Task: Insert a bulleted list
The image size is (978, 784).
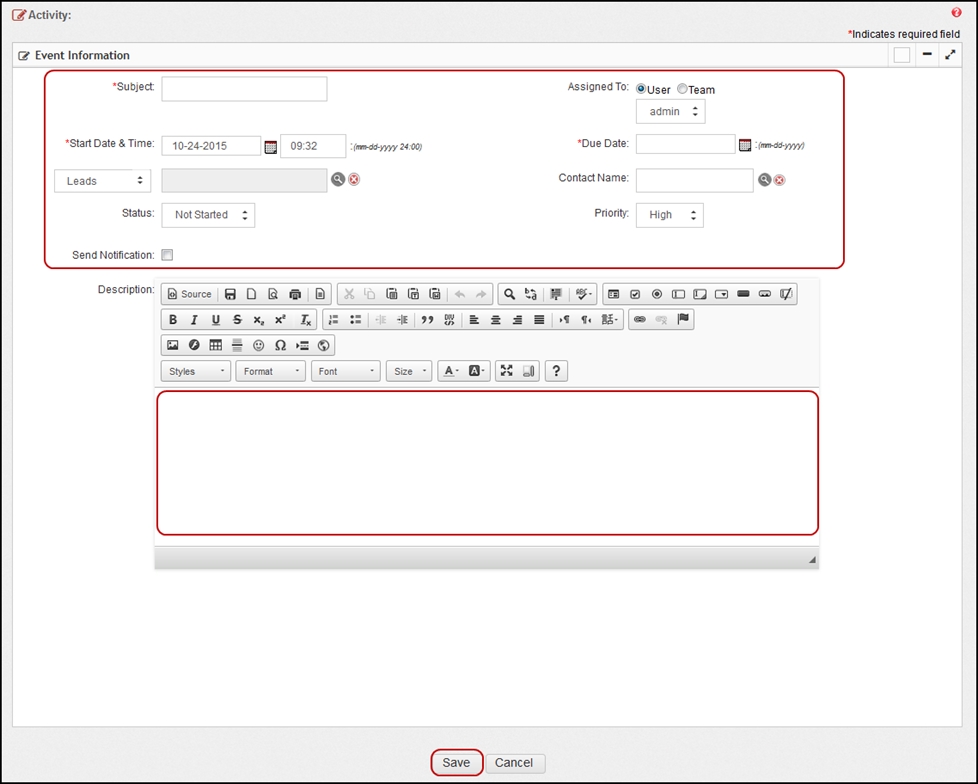Action: pos(356,319)
